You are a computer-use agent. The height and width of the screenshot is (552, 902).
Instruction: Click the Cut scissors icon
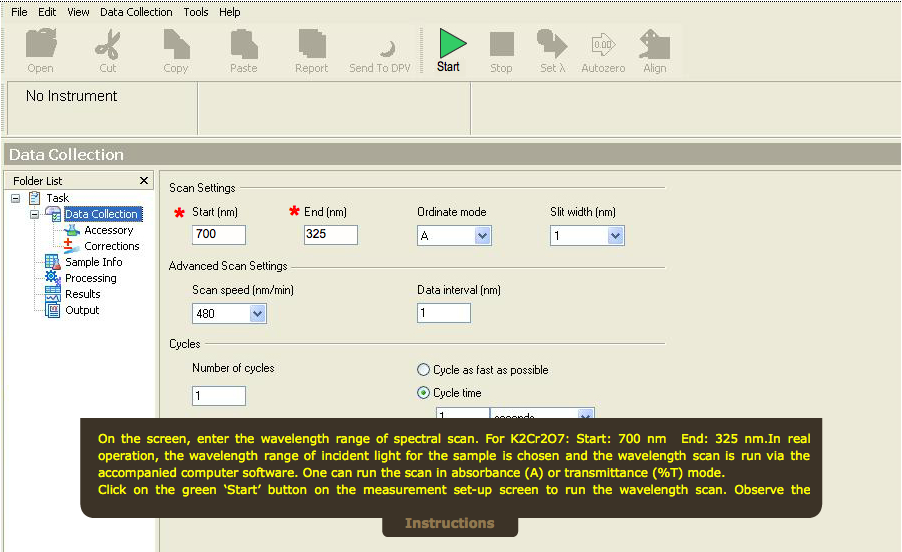pos(107,49)
